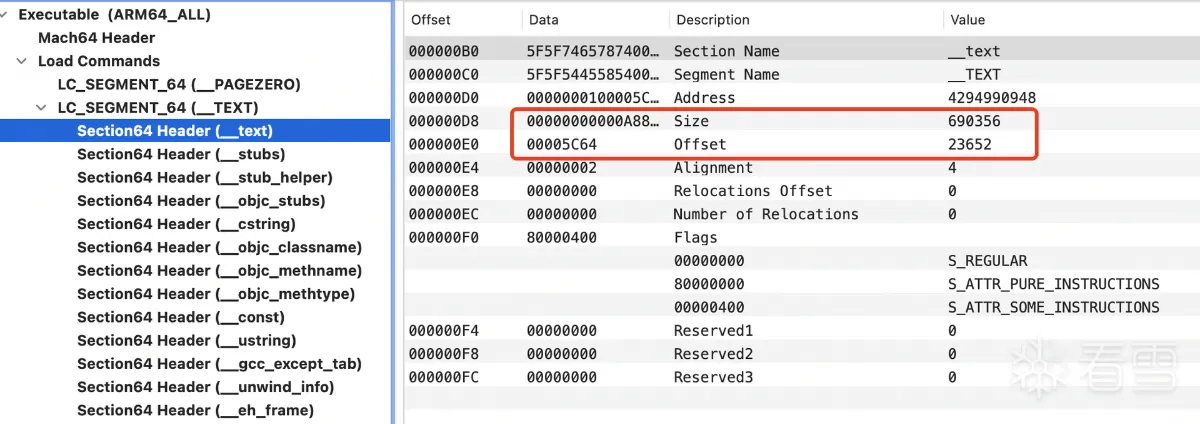Image resolution: width=1200 pixels, height=424 pixels.
Task: Select the Mach64 Header item
Action: (x=96, y=38)
